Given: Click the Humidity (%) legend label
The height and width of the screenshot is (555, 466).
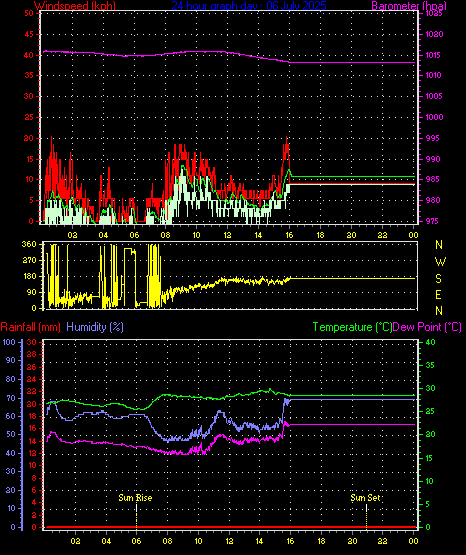Looking at the screenshot, I should tap(95, 327).
